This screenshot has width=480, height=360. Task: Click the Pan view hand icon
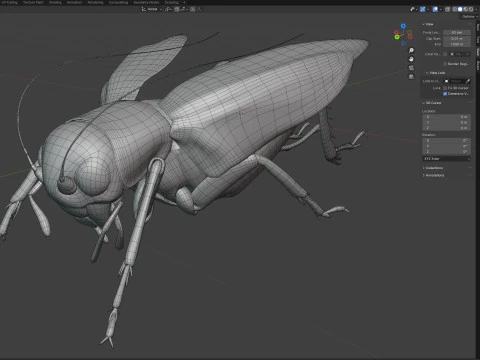(411, 59)
